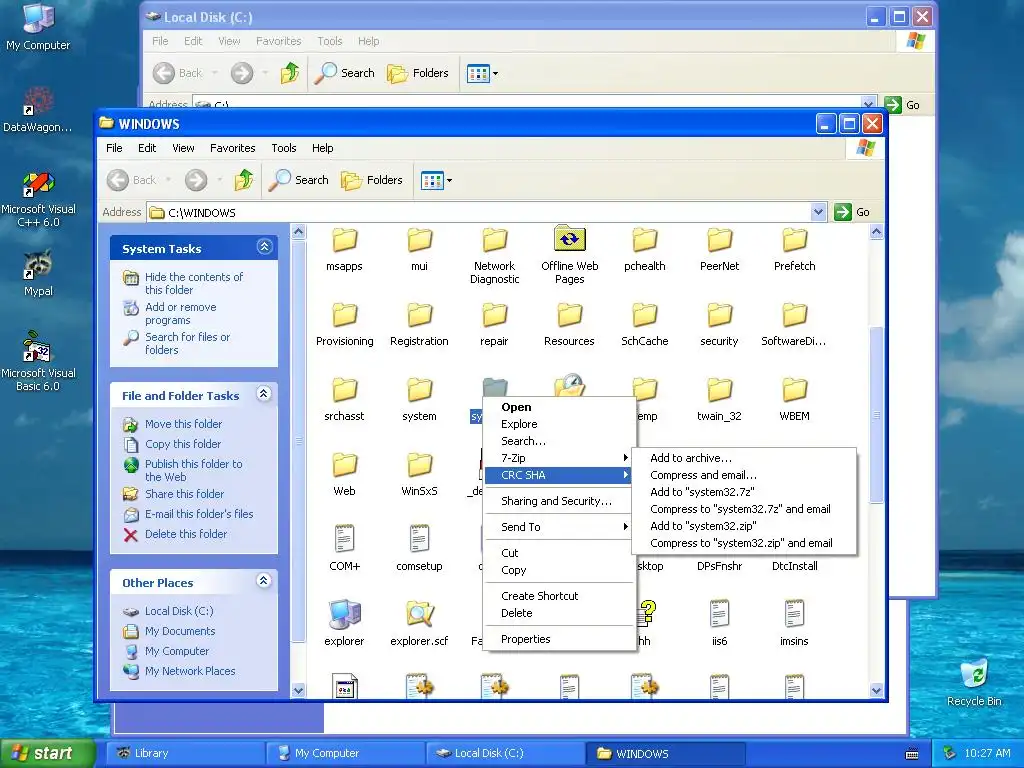1024x768 pixels.
Task: Choose Properties in the context menu
Action: (x=560, y=639)
